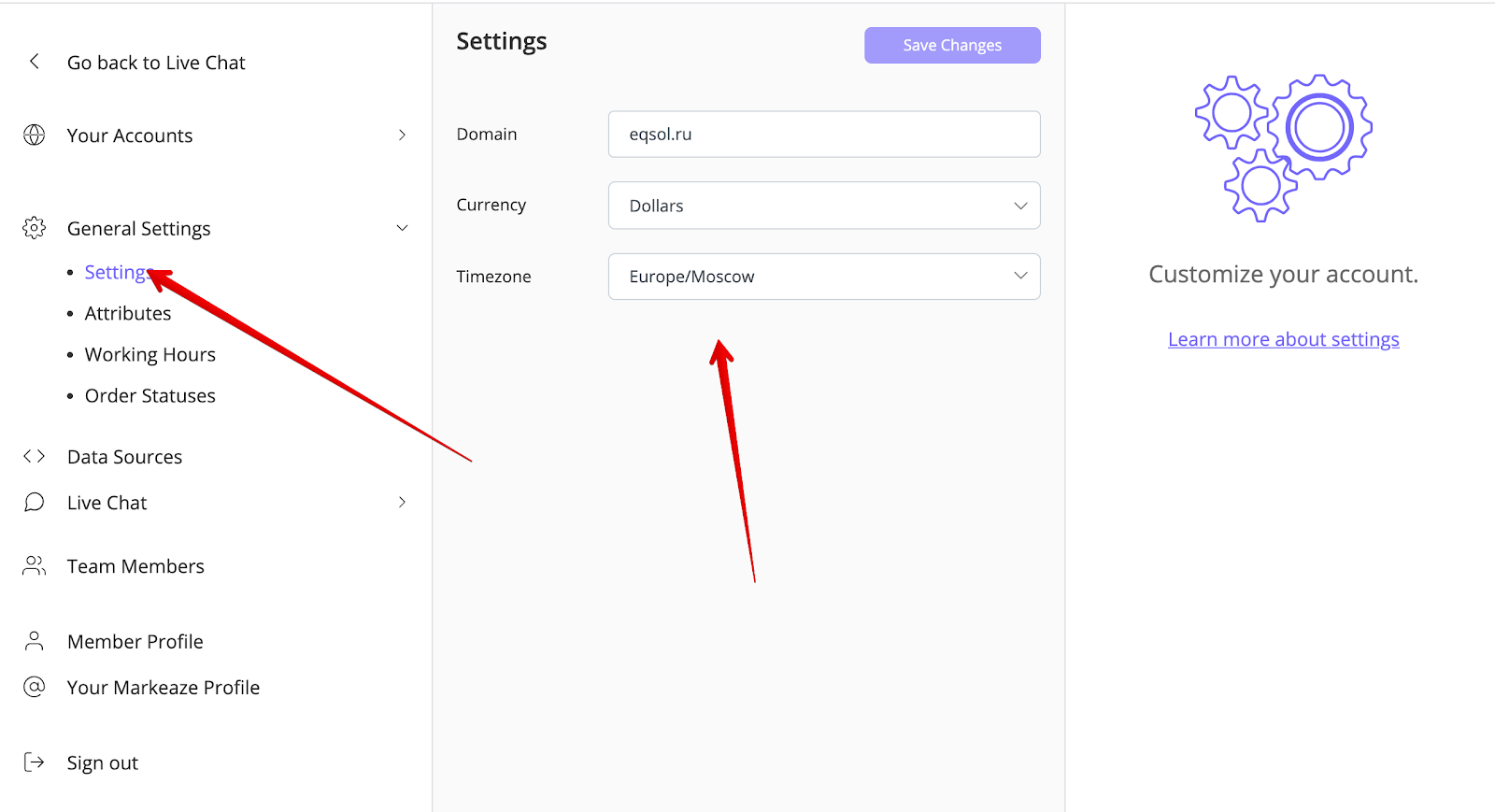Click the Sign out door icon
The height and width of the screenshot is (812, 1495).
[x=35, y=762]
